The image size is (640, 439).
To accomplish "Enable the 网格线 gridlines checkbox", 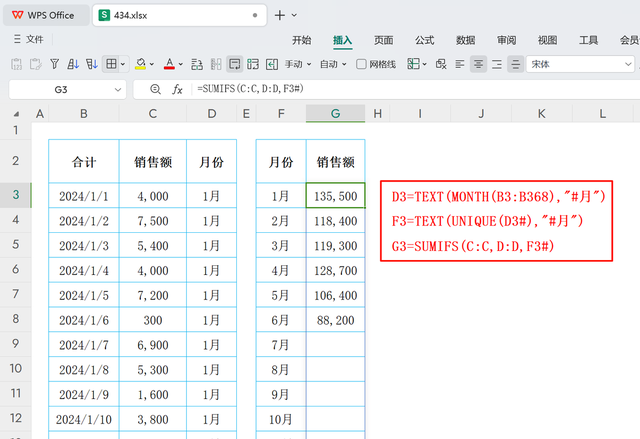I will [x=361, y=64].
